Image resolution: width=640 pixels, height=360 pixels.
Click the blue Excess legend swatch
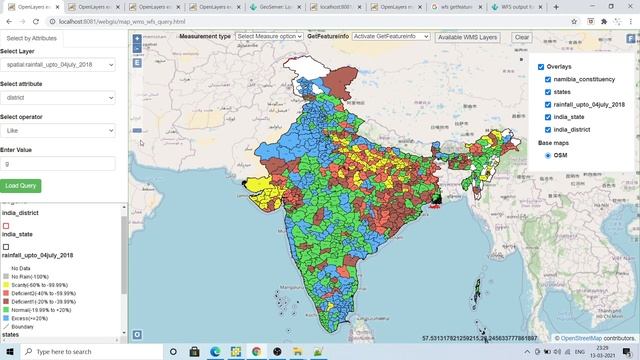click(6, 318)
